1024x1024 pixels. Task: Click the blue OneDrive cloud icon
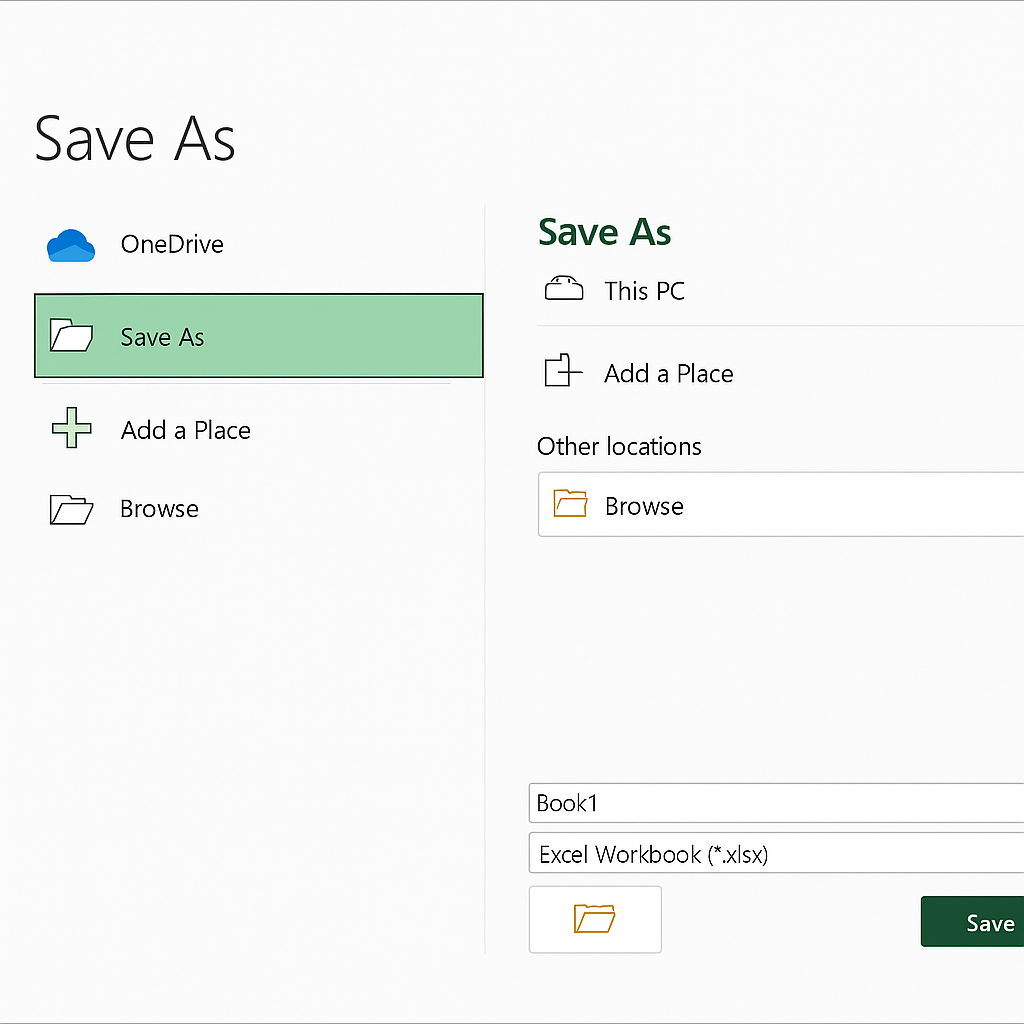pos(70,245)
